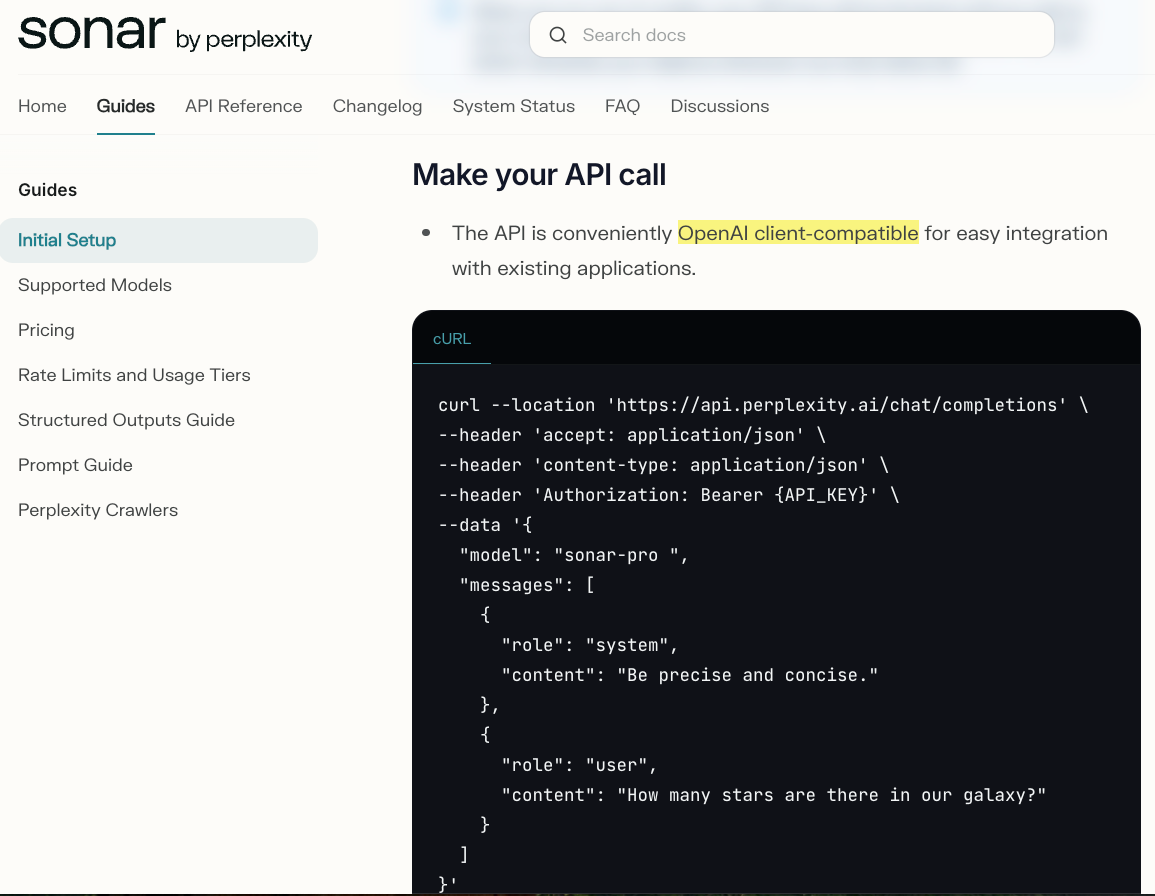Focus the Search docs input field
1155x896 pixels.
(792, 35)
